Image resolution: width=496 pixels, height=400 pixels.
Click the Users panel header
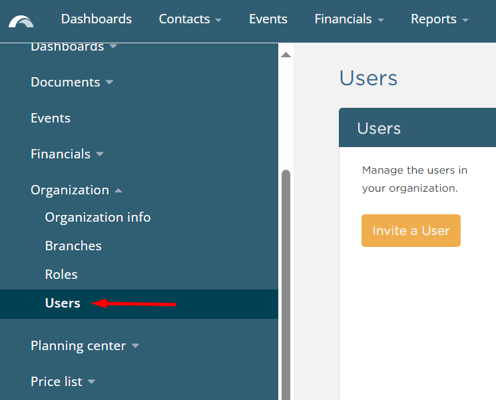[417, 128]
